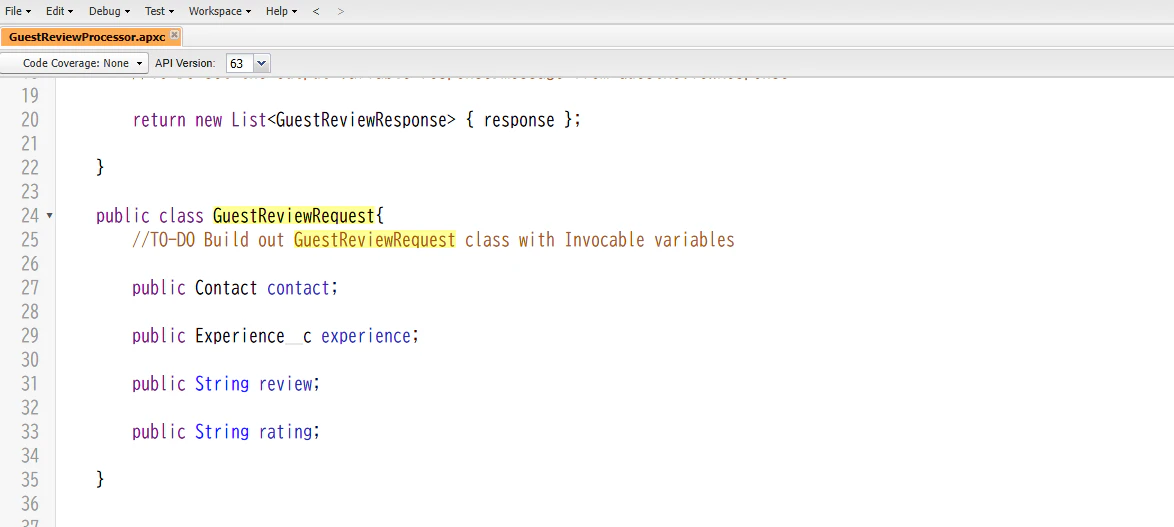1174x527 pixels.
Task: Open the Edit menu
Action: 59,11
